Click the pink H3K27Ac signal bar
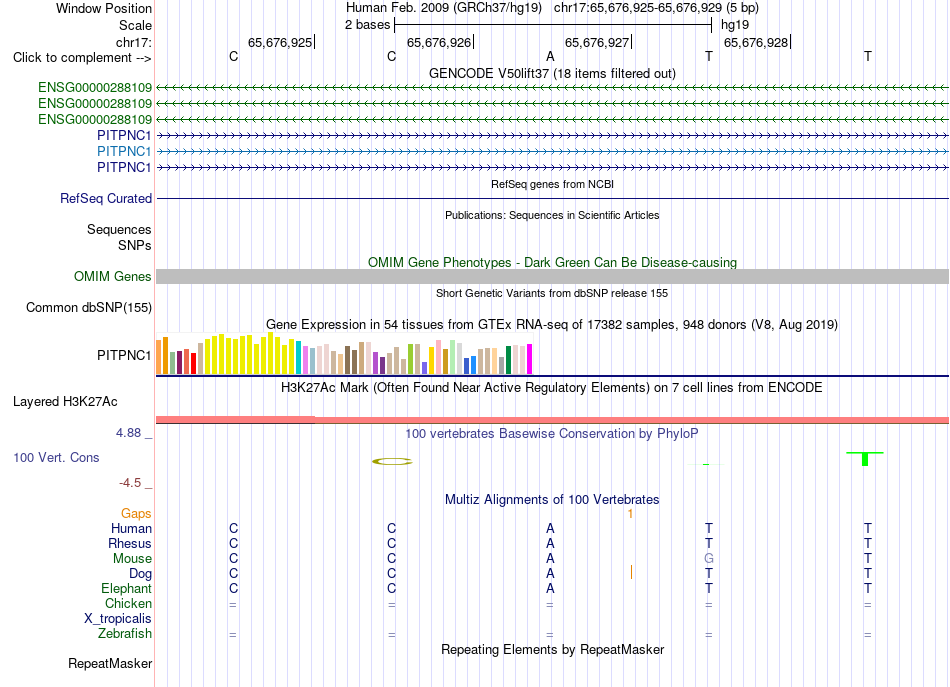Screen dimensions: 950x687 pyautogui.click(x=552, y=419)
